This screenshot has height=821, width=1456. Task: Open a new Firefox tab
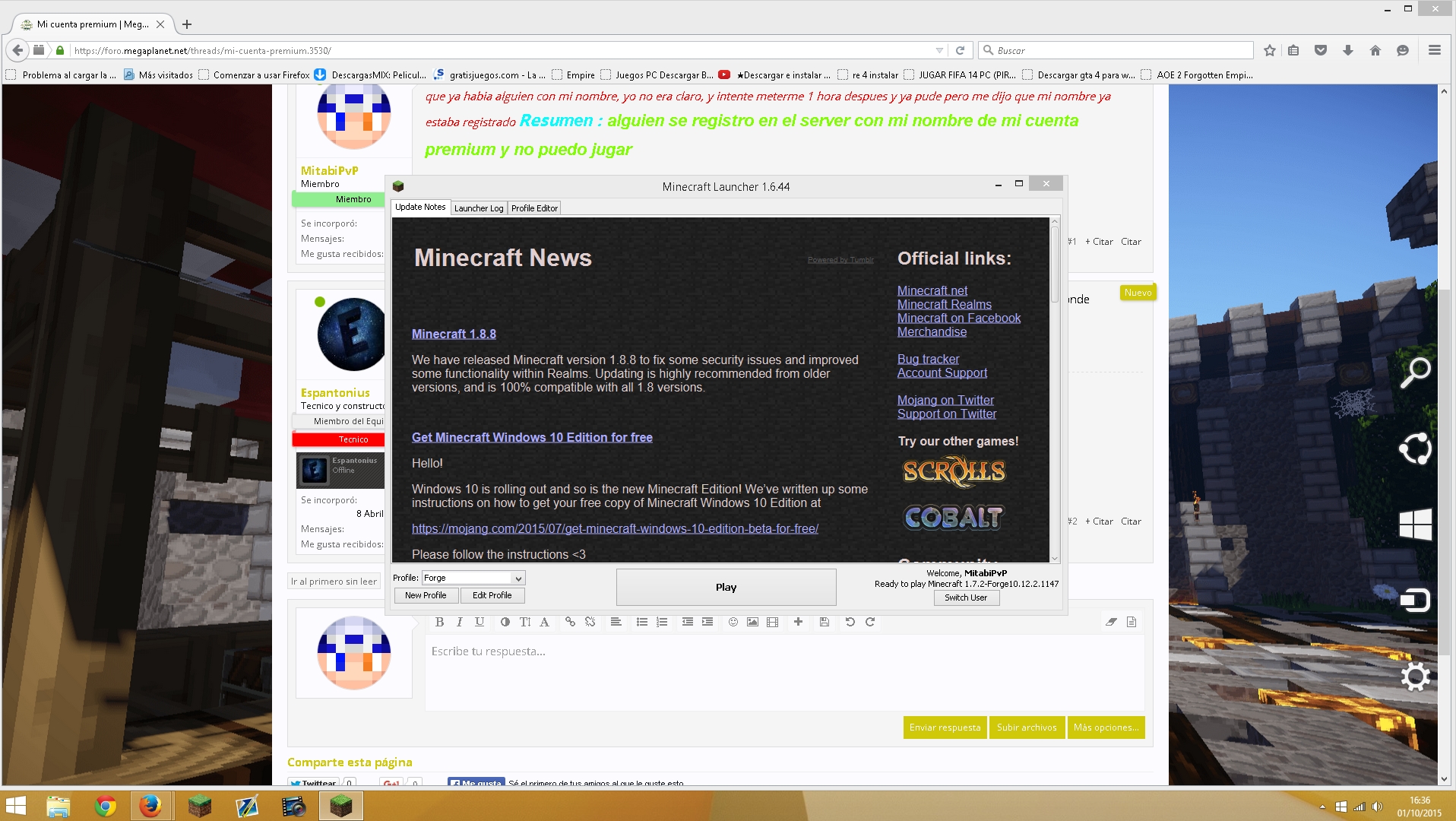coord(187,24)
